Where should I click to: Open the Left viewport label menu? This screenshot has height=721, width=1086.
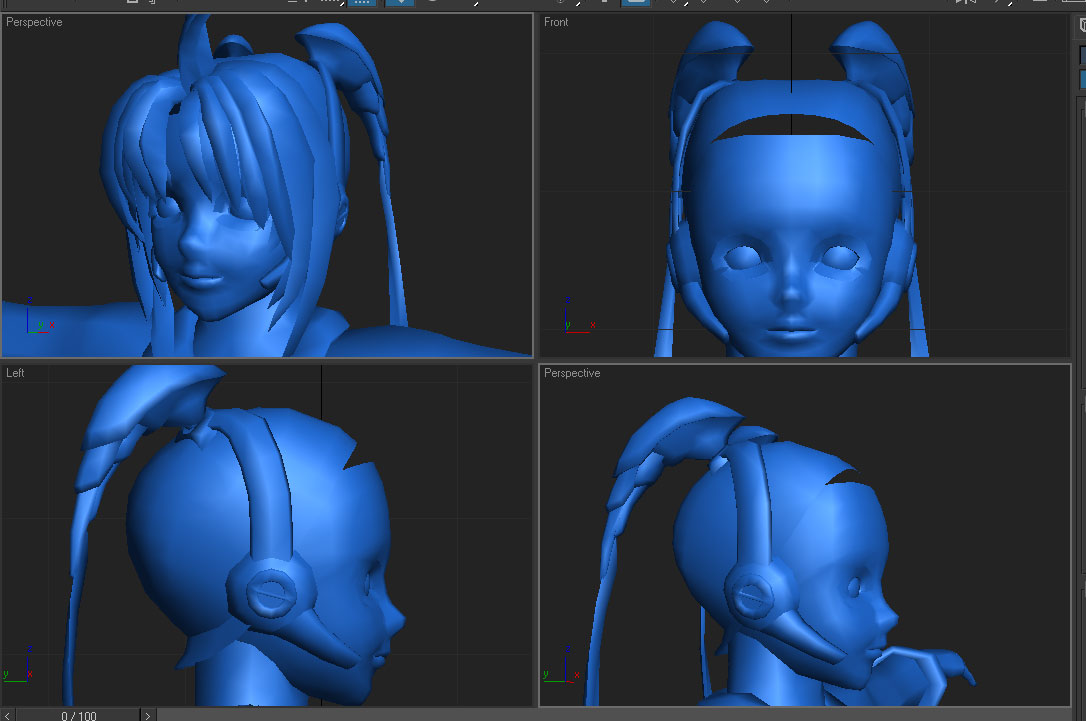(15, 373)
